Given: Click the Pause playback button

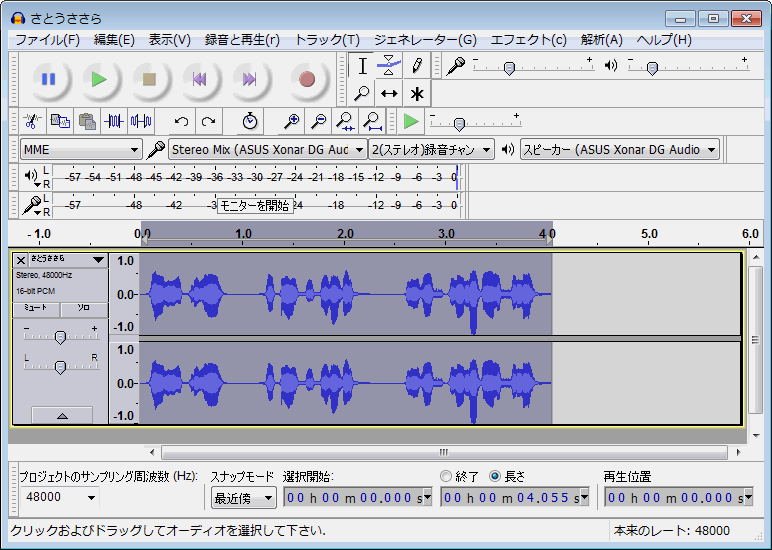Looking at the screenshot, I should [x=49, y=79].
